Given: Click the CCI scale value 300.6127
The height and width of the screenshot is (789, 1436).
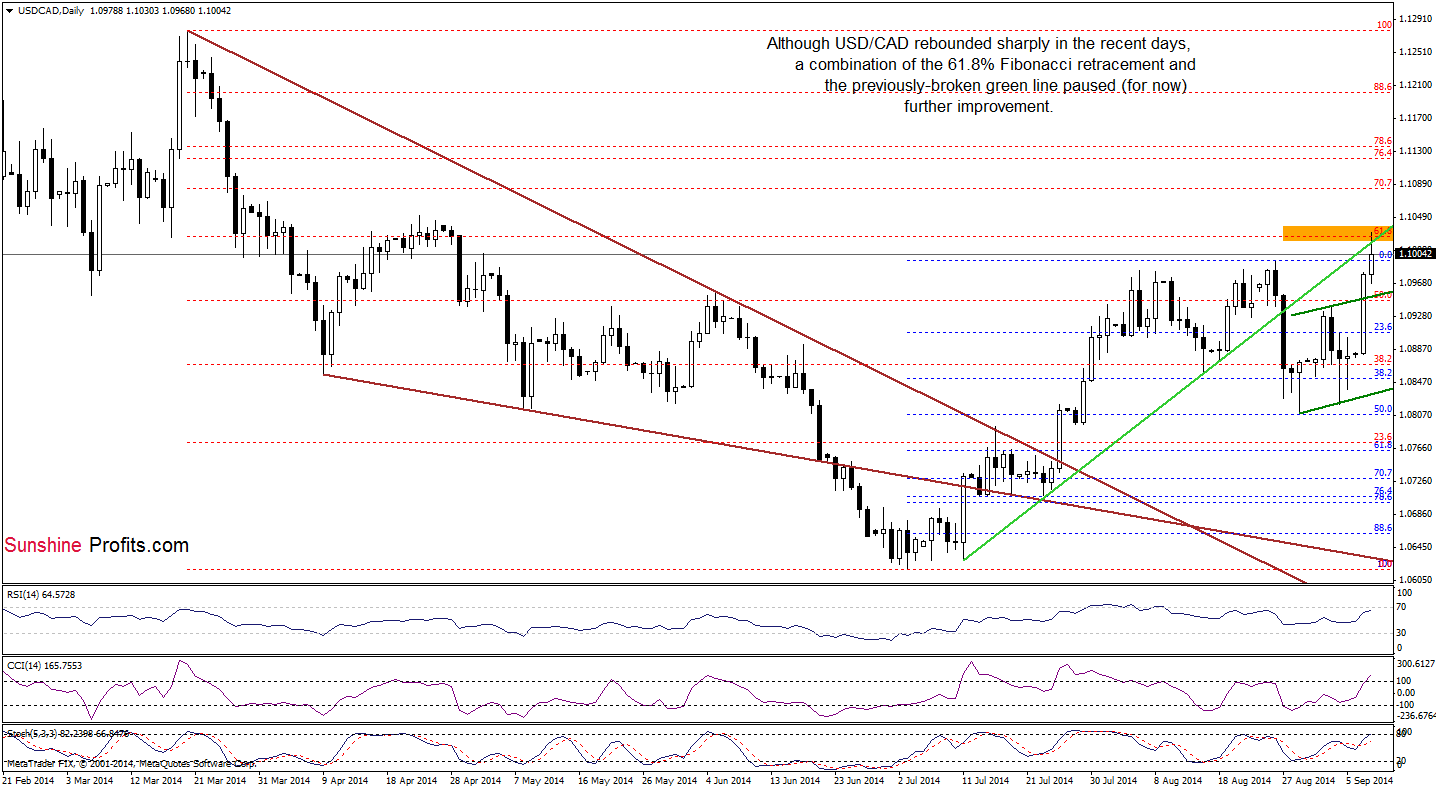Looking at the screenshot, I should [1414, 662].
